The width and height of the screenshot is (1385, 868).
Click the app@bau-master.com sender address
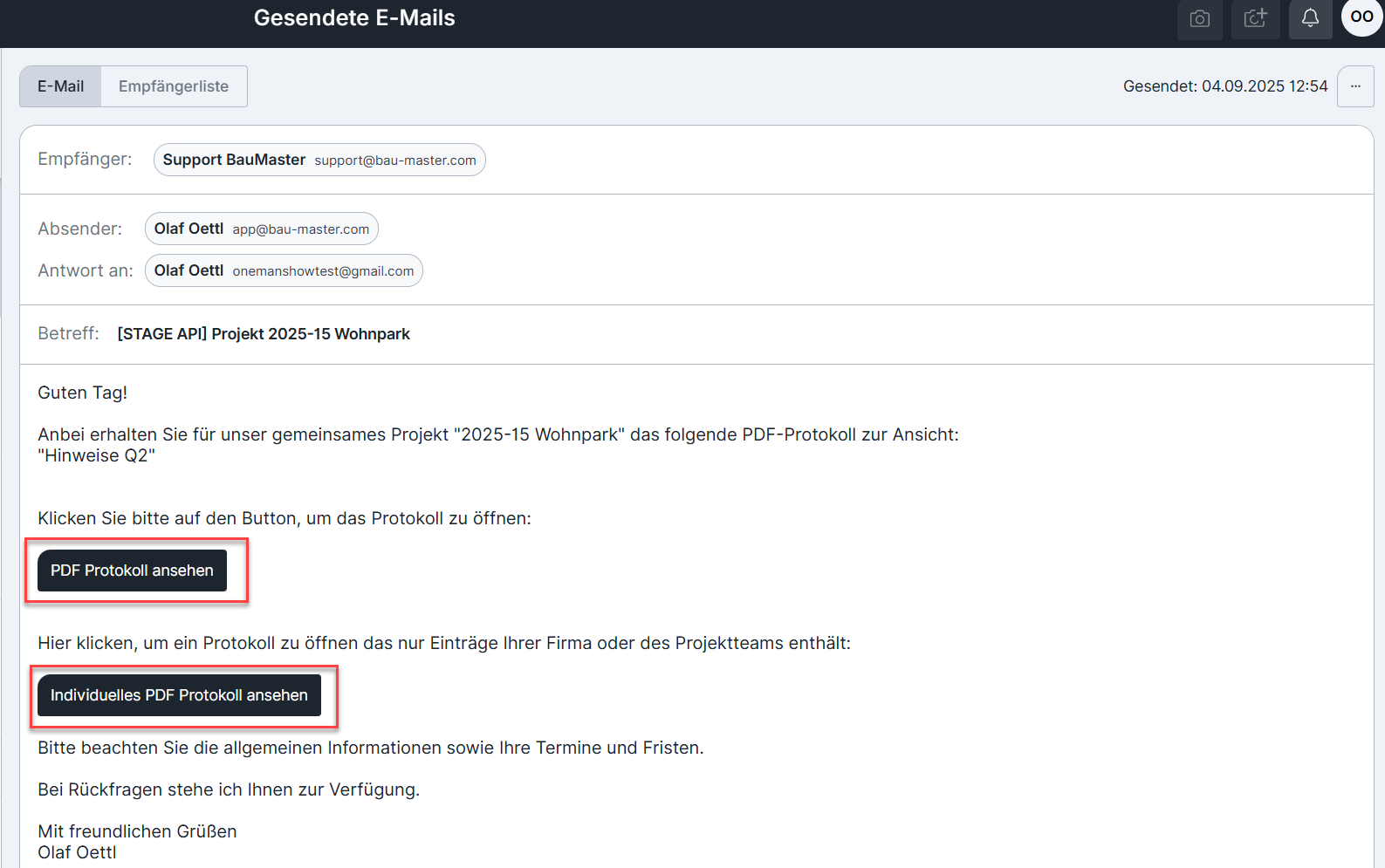click(x=300, y=229)
